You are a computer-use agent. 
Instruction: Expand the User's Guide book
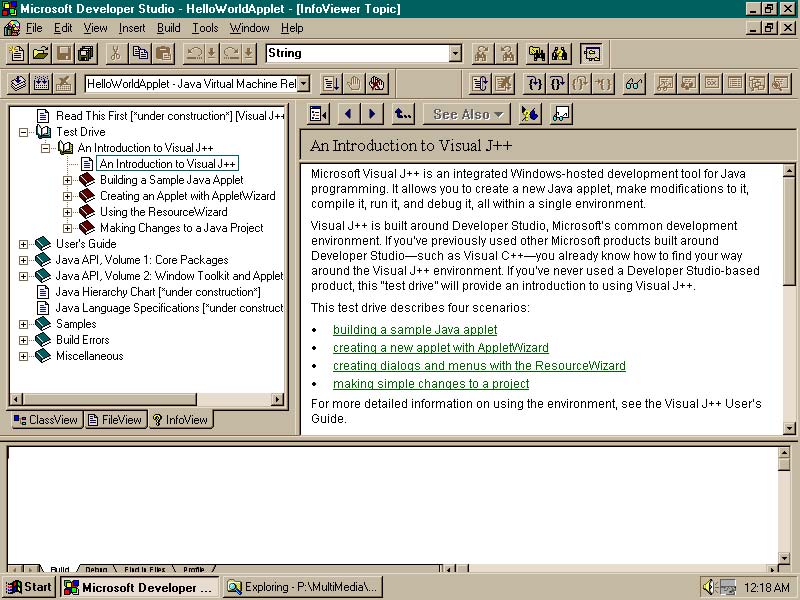23,244
